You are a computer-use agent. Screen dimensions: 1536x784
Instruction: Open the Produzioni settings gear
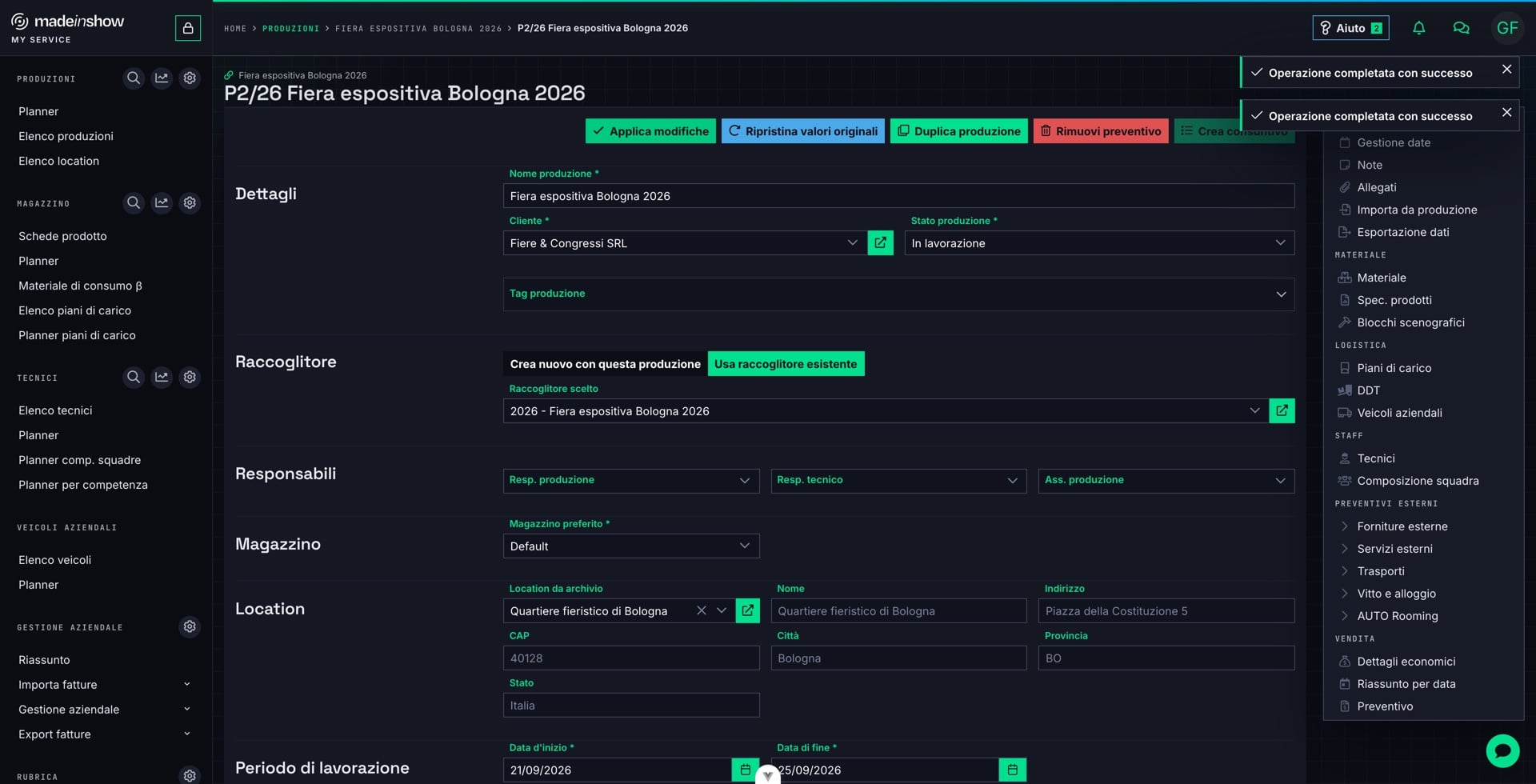(190, 78)
